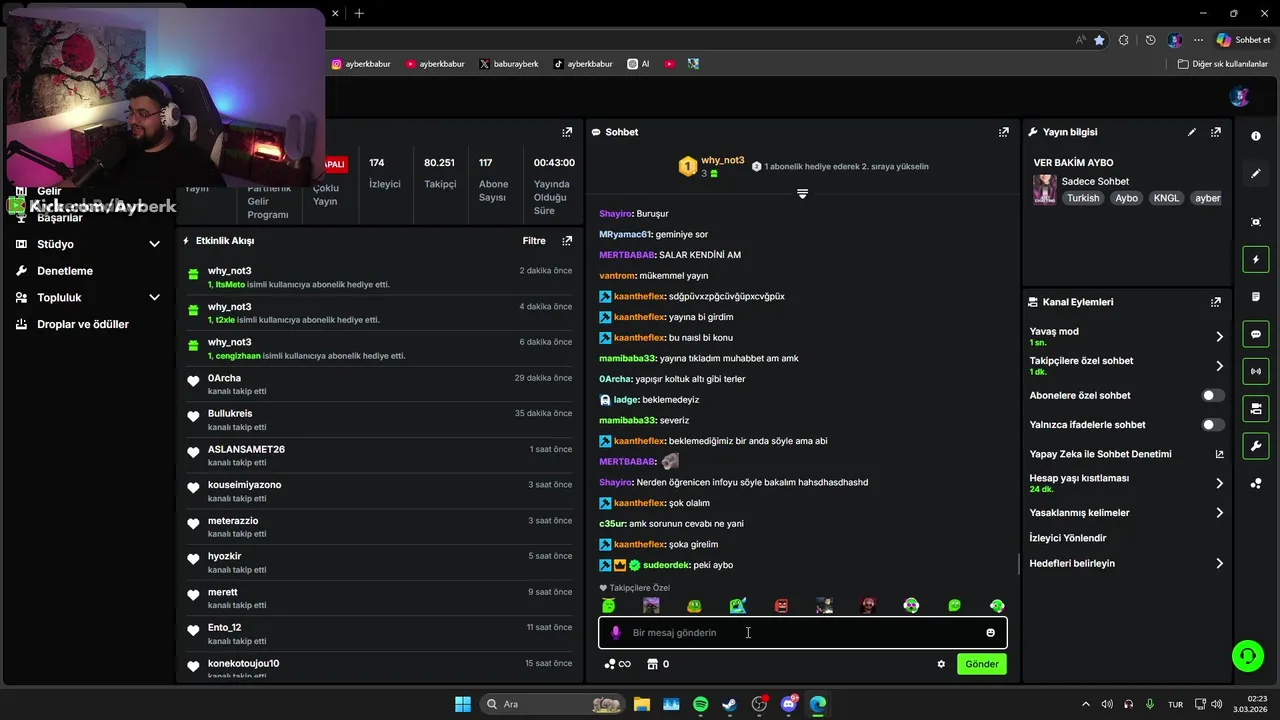This screenshot has width=1280, height=720.
Task: Toggle the lightning activity icon in right sidebar
Action: pos(1256,260)
